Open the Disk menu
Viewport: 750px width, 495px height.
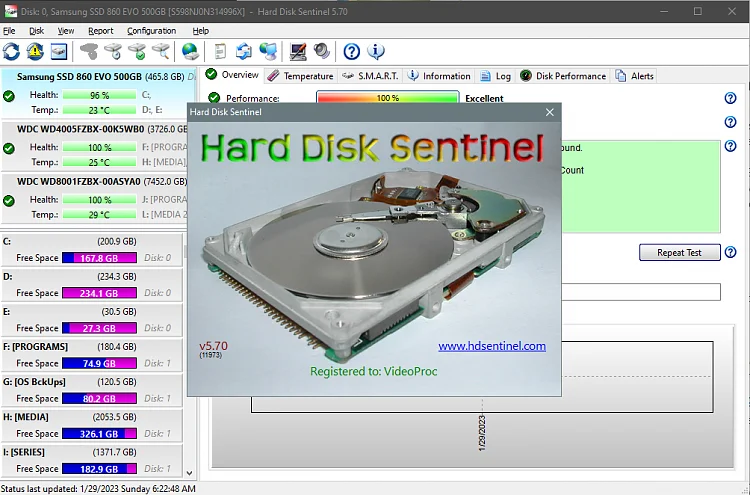pyautogui.click(x=36, y=31)
